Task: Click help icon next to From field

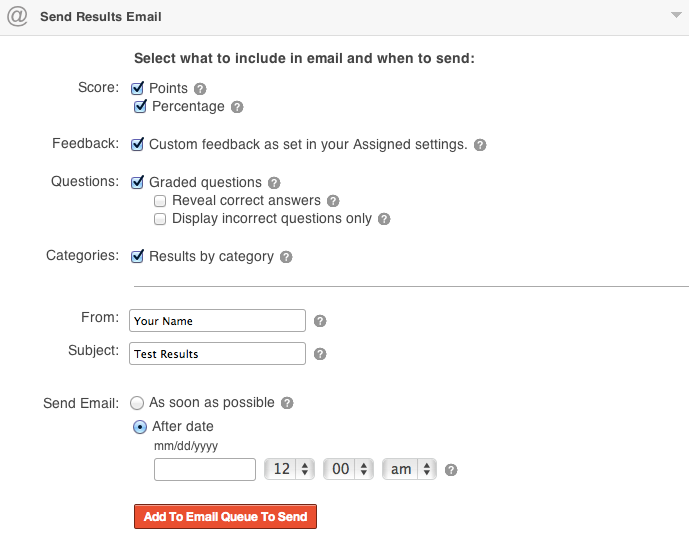Action: point(320,321)
